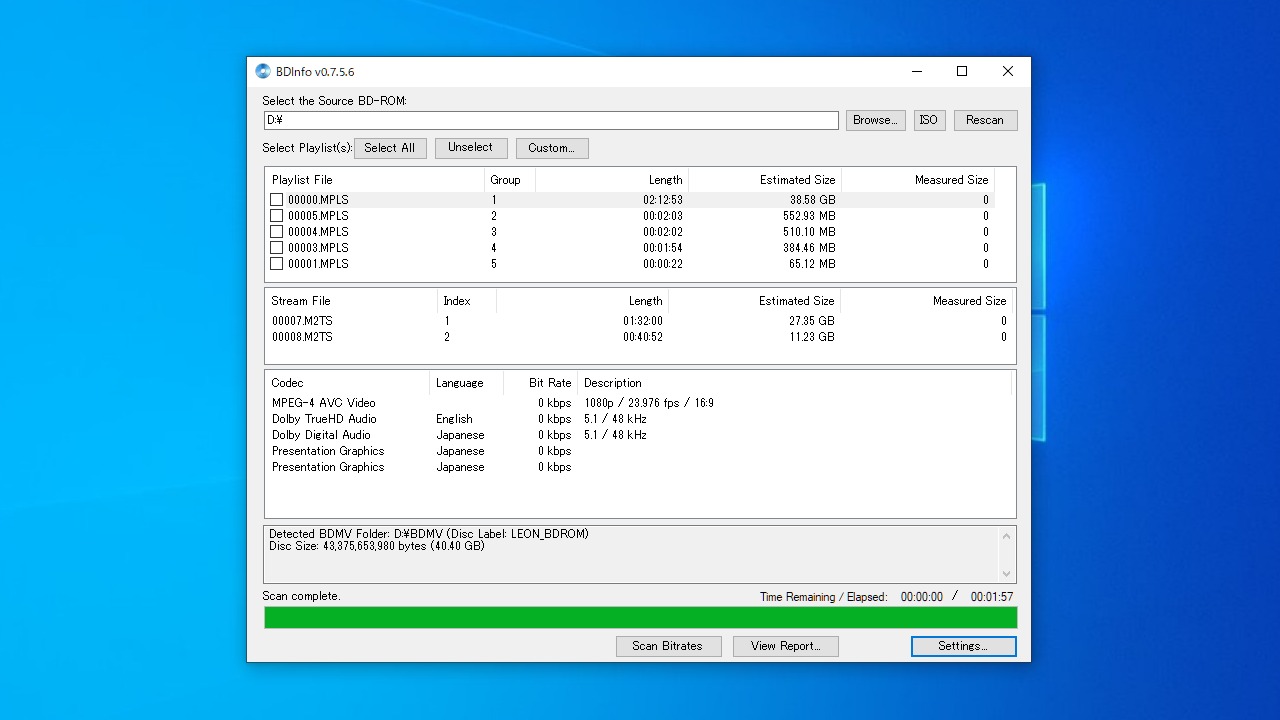The width and height of the screenshot is (1280, 720).
Task: Click the Stream File column header
Action: pyautogui.click(x=351, y=301)
